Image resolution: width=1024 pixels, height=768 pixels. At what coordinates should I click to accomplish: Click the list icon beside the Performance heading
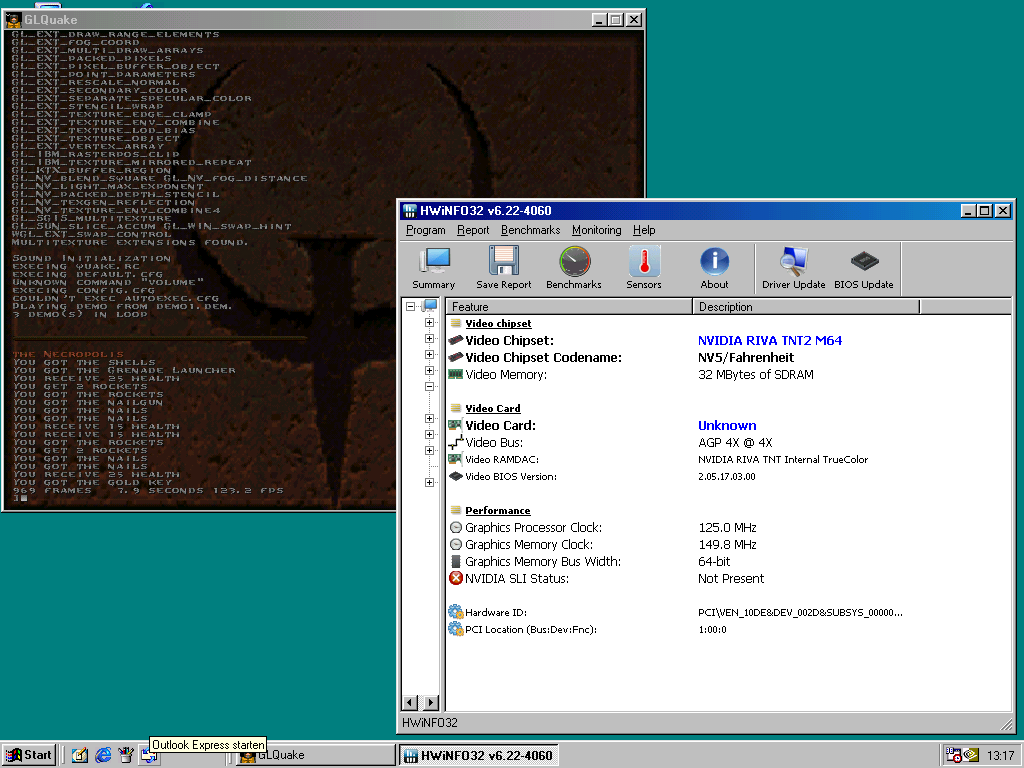coord(456,510)
